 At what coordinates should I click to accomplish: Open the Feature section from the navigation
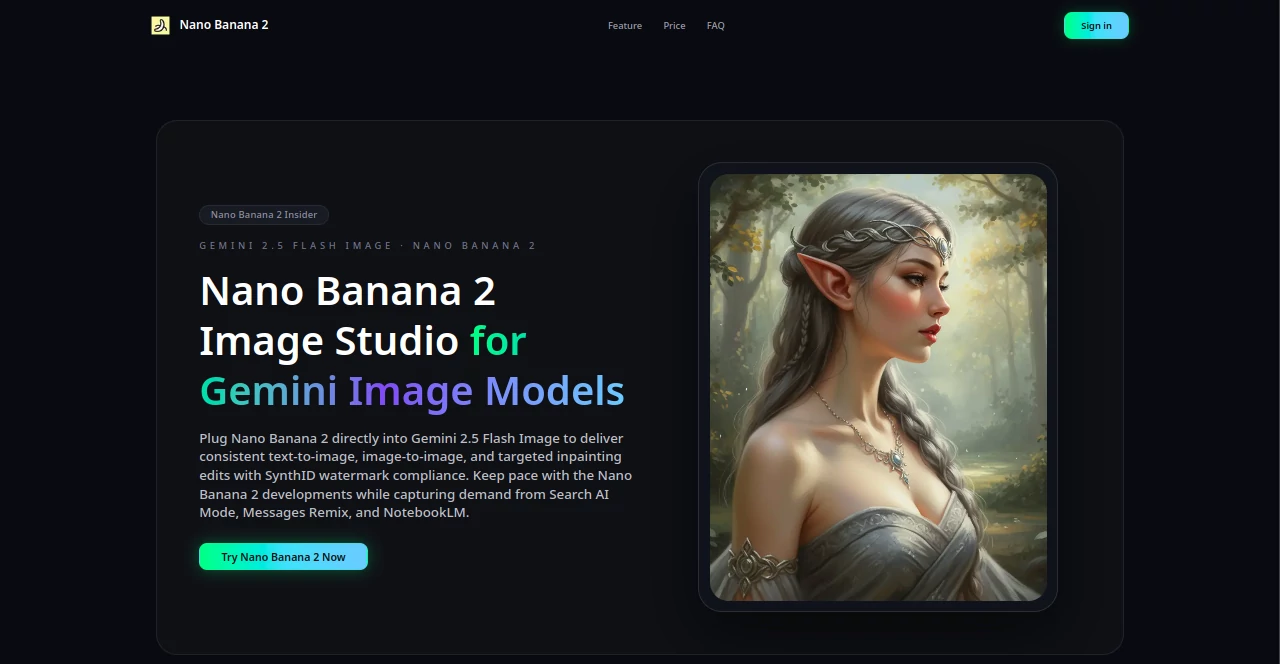point(624,25)
